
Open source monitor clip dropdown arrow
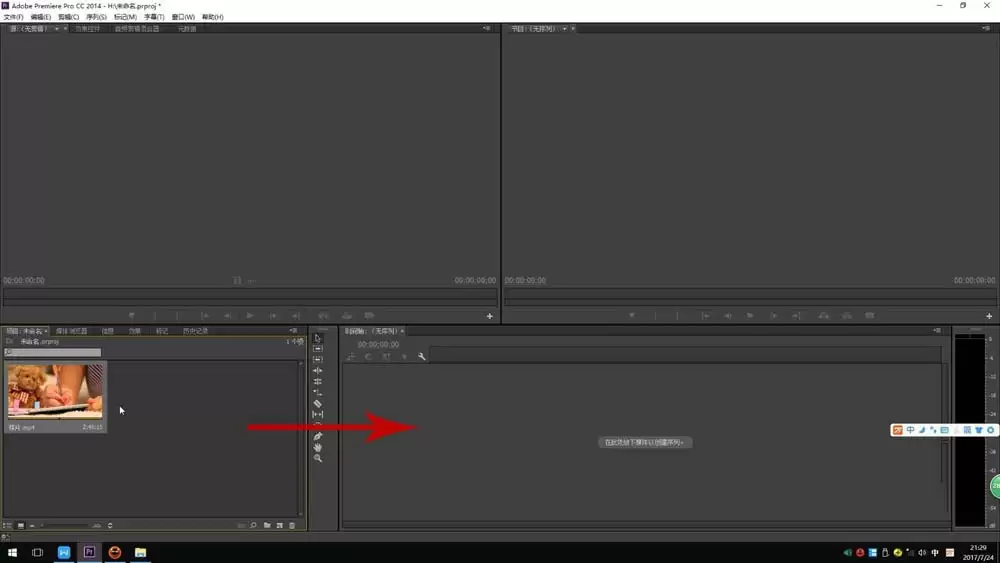[x=56, y=29]
